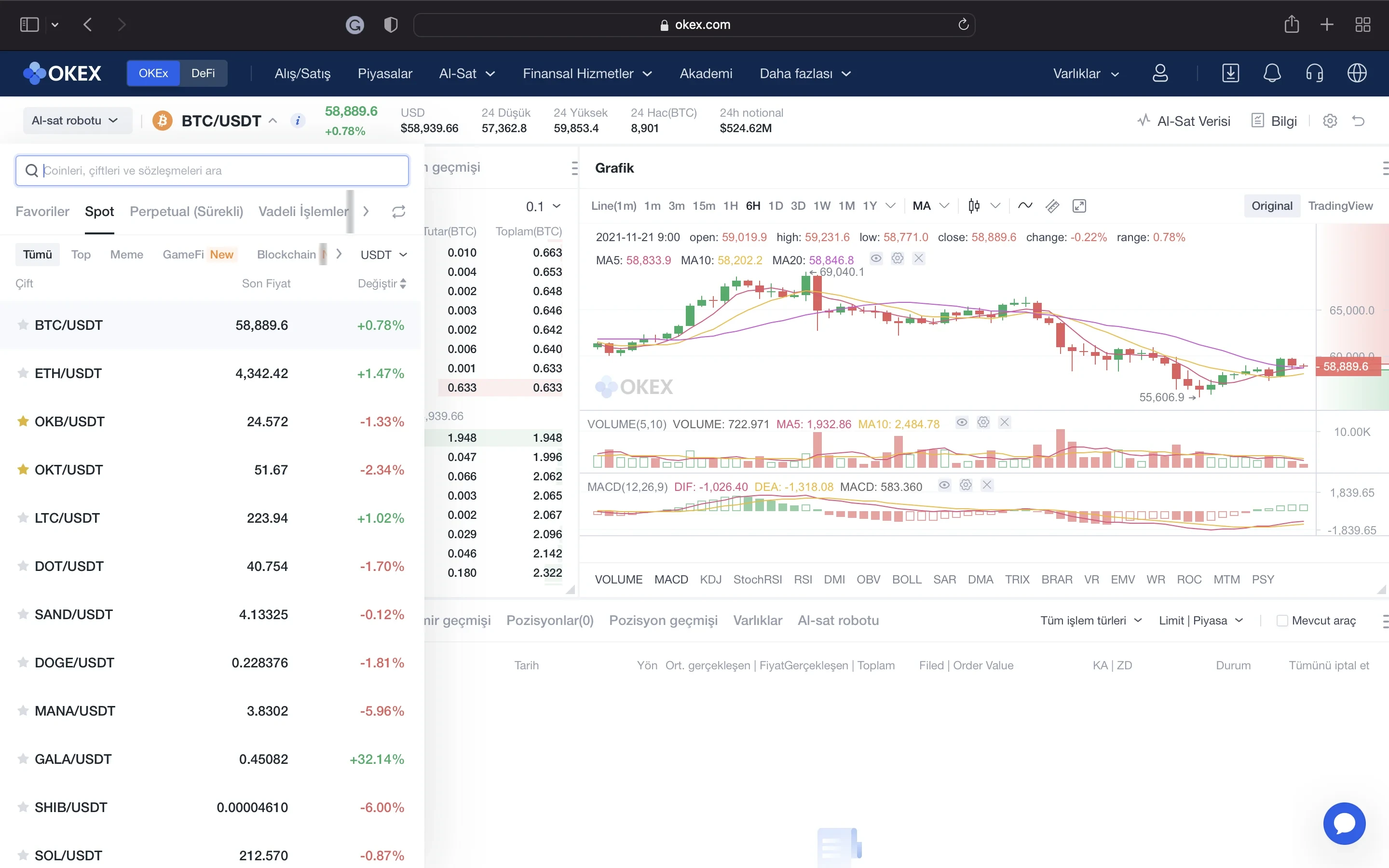The height and width of the screenshot is (868, 1389).
Task: Click the reset layout undo icon
Action: pos(1358,121)
